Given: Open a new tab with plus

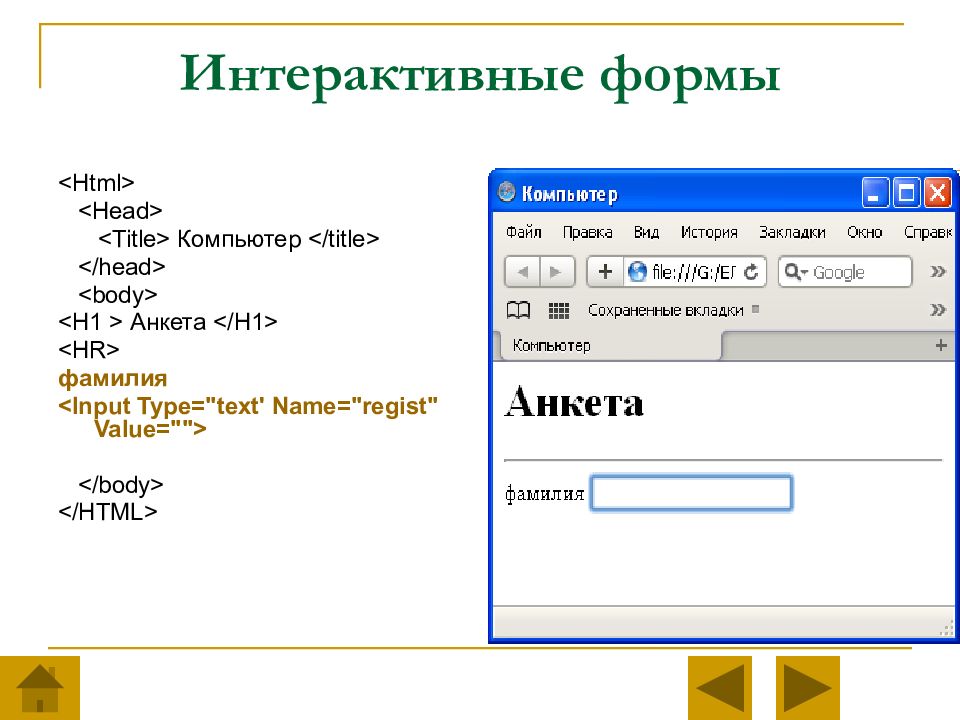Looking at the screenshot, I should (941, 345).
